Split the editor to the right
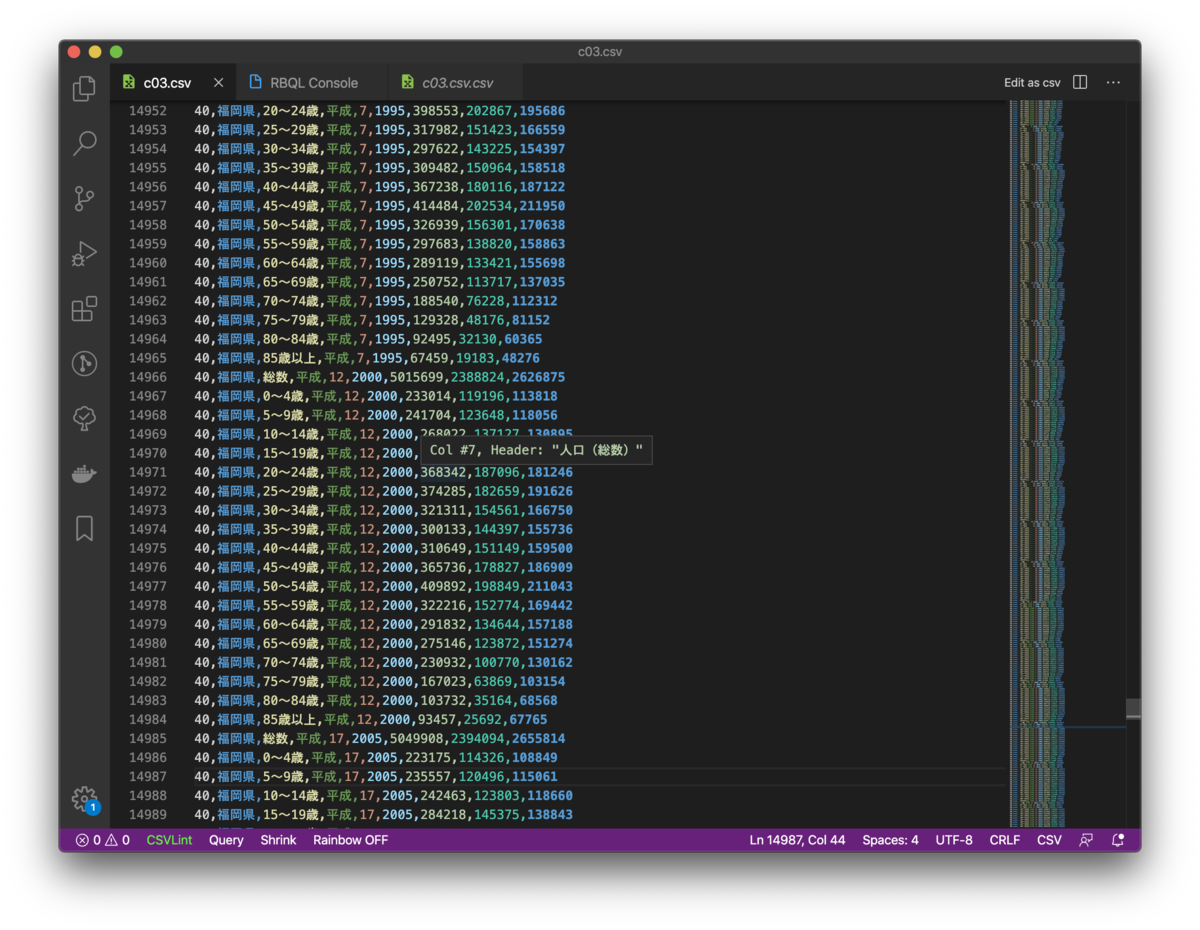 pyautogui.click(x=1080, y=83)
